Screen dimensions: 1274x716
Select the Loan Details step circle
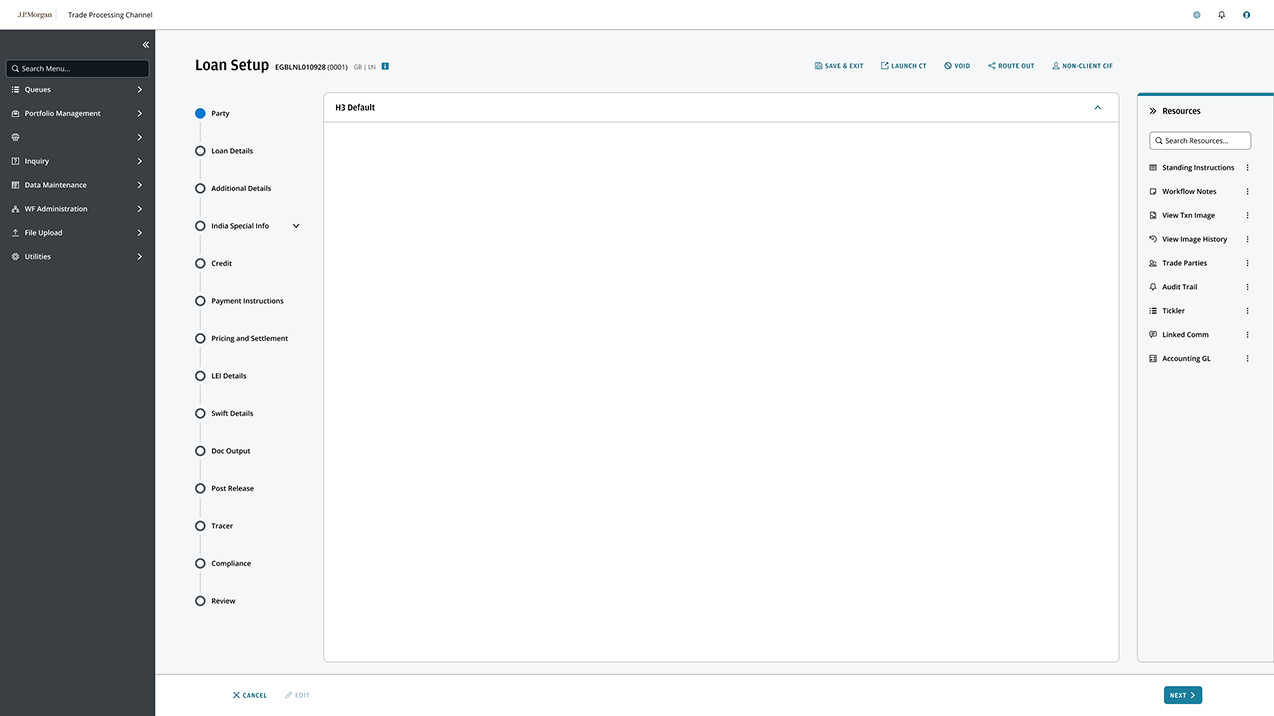(x=200, y=151)
